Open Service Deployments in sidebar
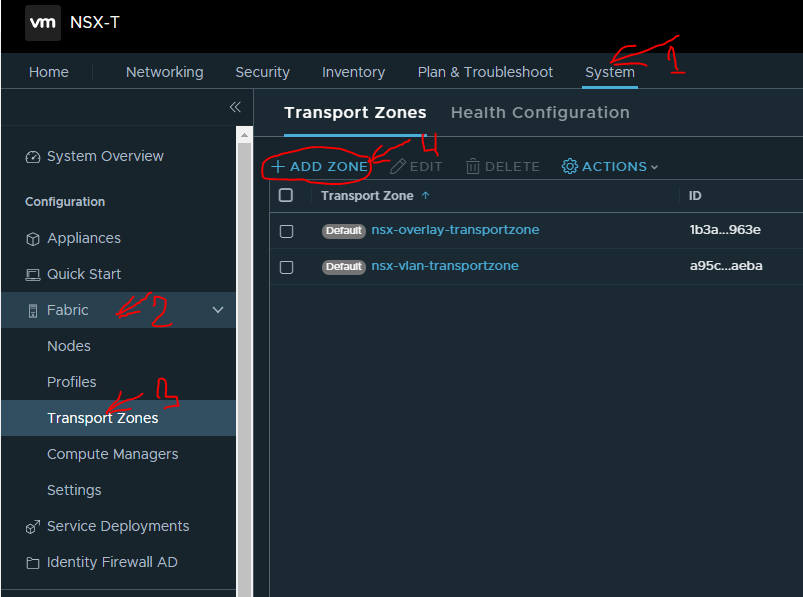Image resolution: width=803 pixels, height=597 pixels. [x=118, y=526]
